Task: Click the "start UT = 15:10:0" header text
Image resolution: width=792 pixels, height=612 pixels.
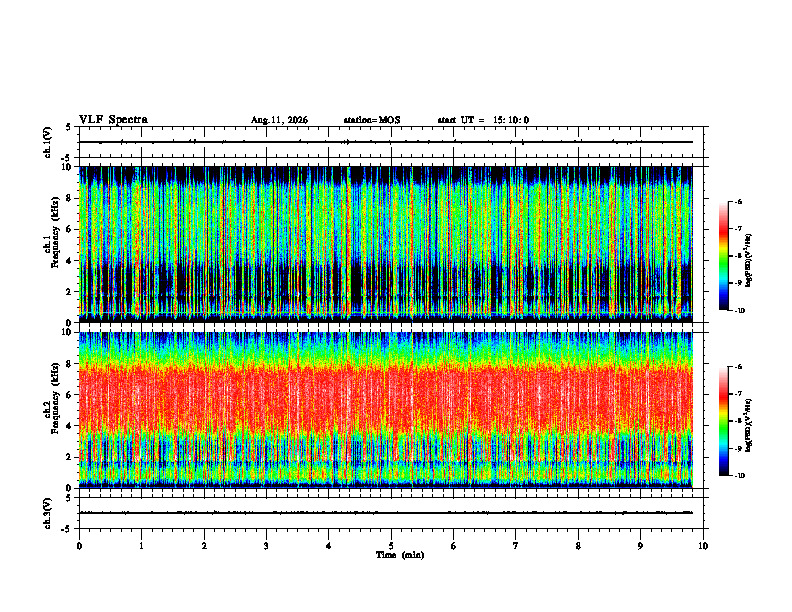Action: pos(483,120)
